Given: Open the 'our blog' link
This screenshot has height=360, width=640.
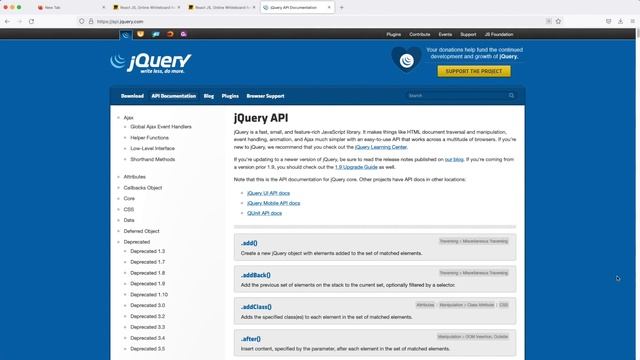Looking at the screenshot, I should click(x=454, y=159).
